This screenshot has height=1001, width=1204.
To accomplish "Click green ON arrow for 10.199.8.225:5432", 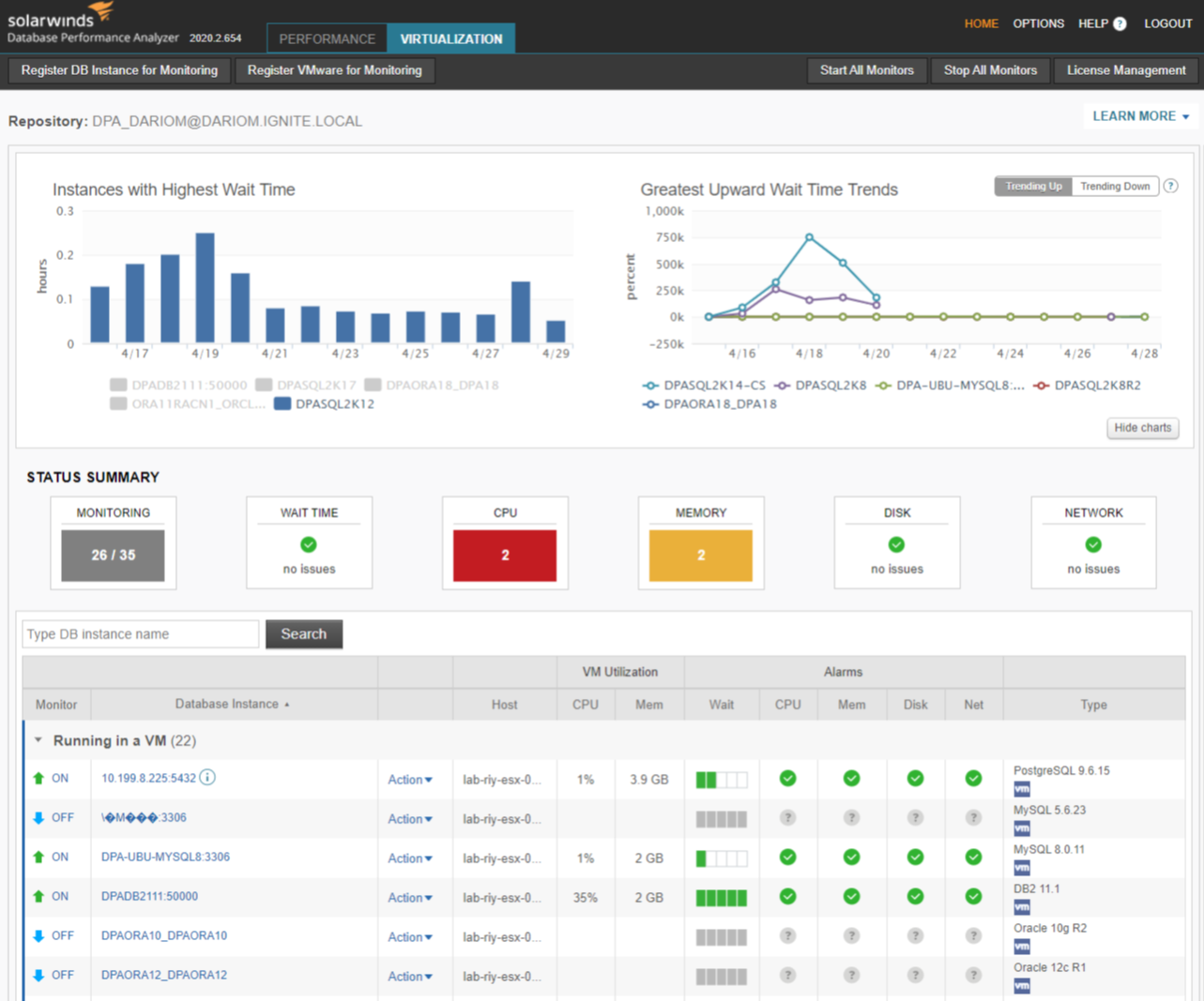I will (38, 779).
